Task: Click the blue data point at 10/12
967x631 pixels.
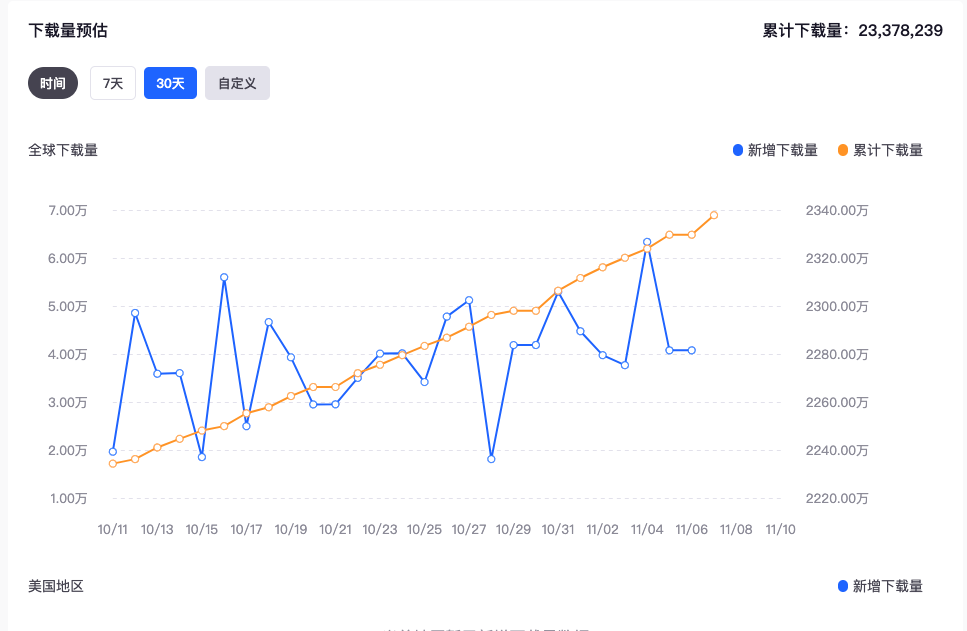Action: [135, 313]
